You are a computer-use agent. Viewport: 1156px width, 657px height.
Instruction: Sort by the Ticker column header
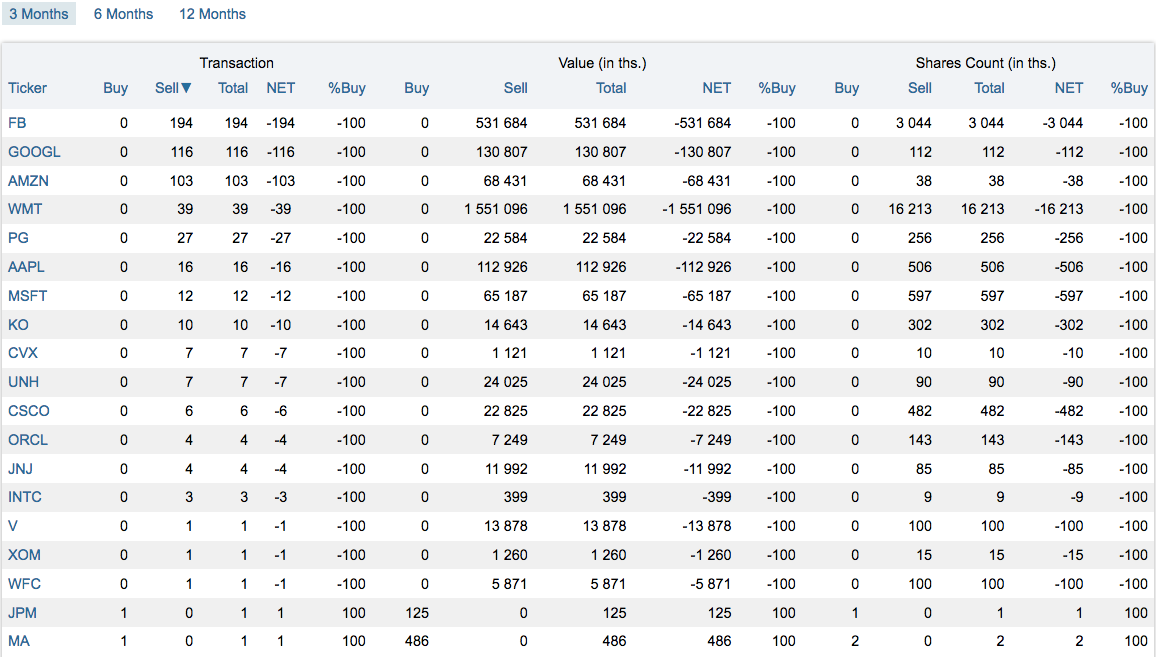pyautogui.click(x=27, y=88)
